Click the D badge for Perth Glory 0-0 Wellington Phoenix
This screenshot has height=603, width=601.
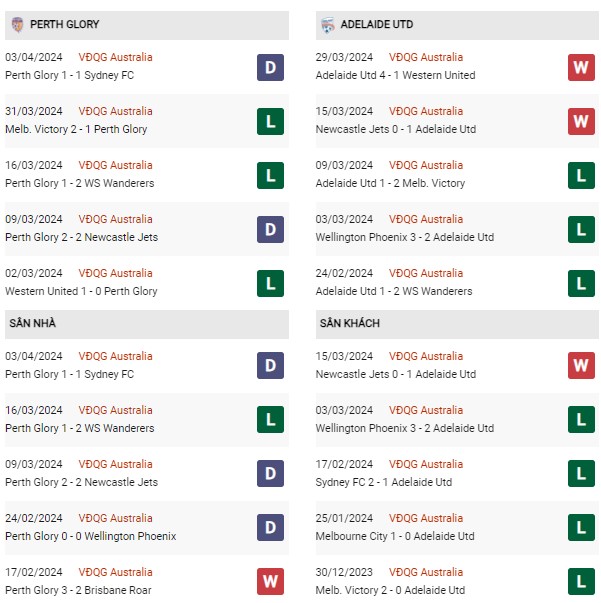tap(270, 527)
